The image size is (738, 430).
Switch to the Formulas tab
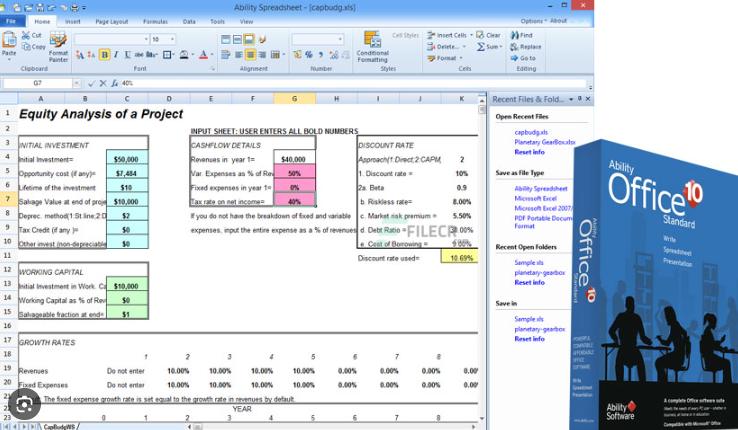[155, 22]
